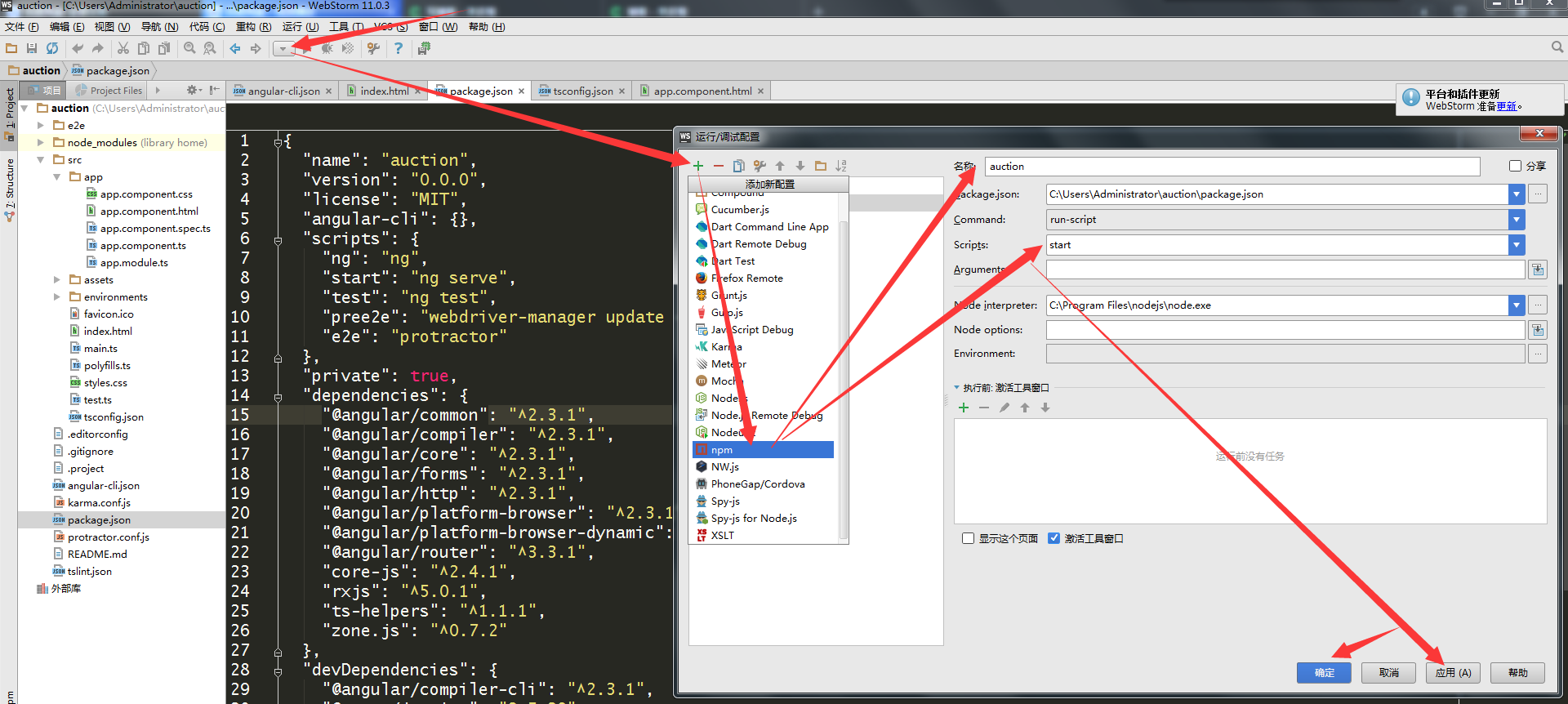Viewport: 1568px width, 704px height.
Task: Open the 编辑 (E) menu
Action: [67, 27]
